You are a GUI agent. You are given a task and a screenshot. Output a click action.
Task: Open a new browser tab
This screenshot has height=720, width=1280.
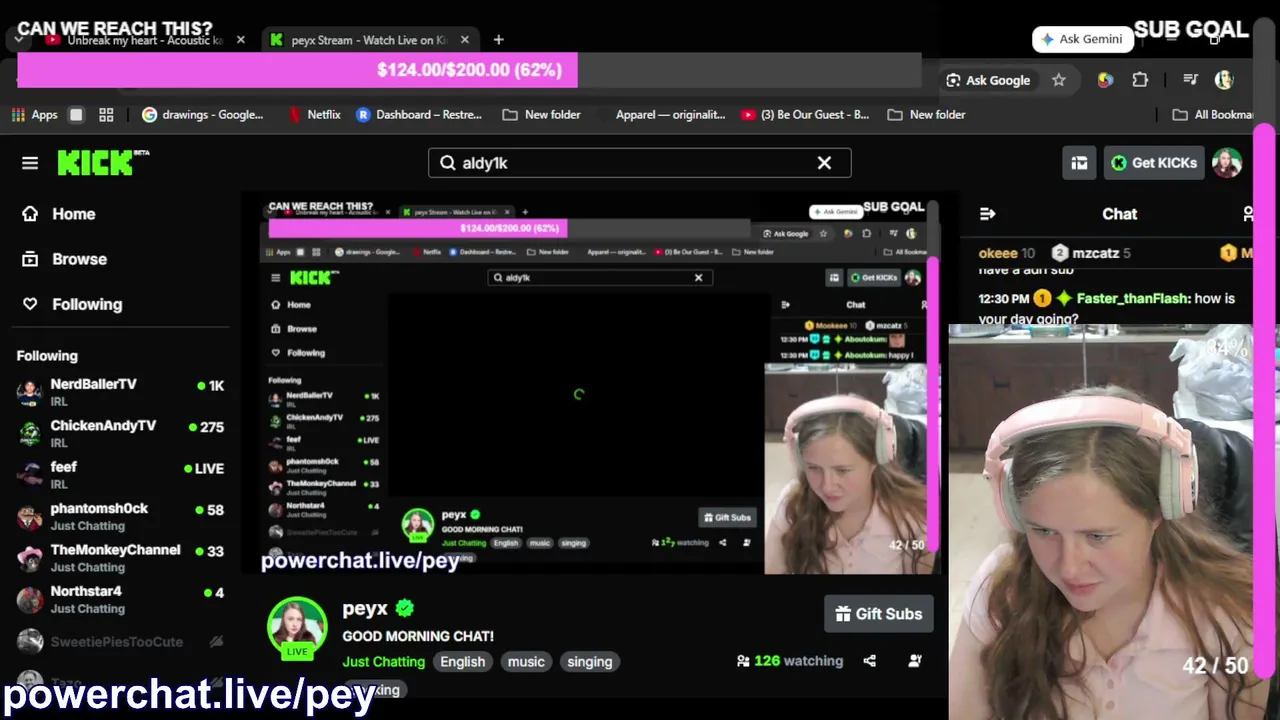[499, 40]
